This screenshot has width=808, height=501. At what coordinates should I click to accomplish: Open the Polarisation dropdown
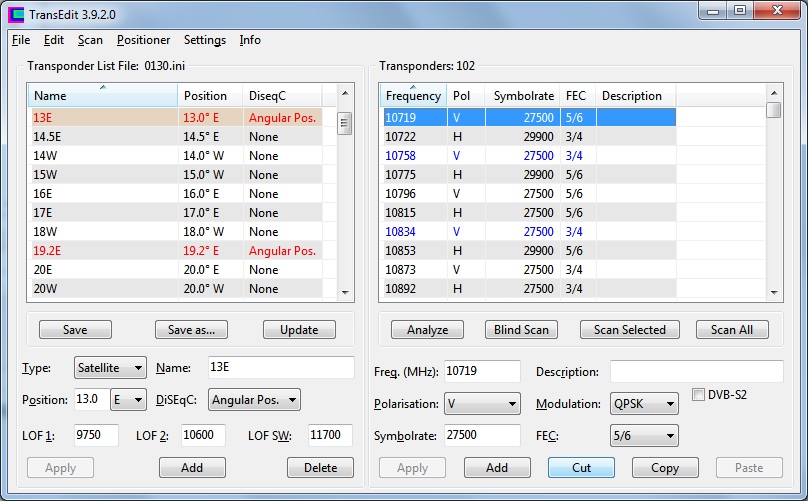click(482, 404)
